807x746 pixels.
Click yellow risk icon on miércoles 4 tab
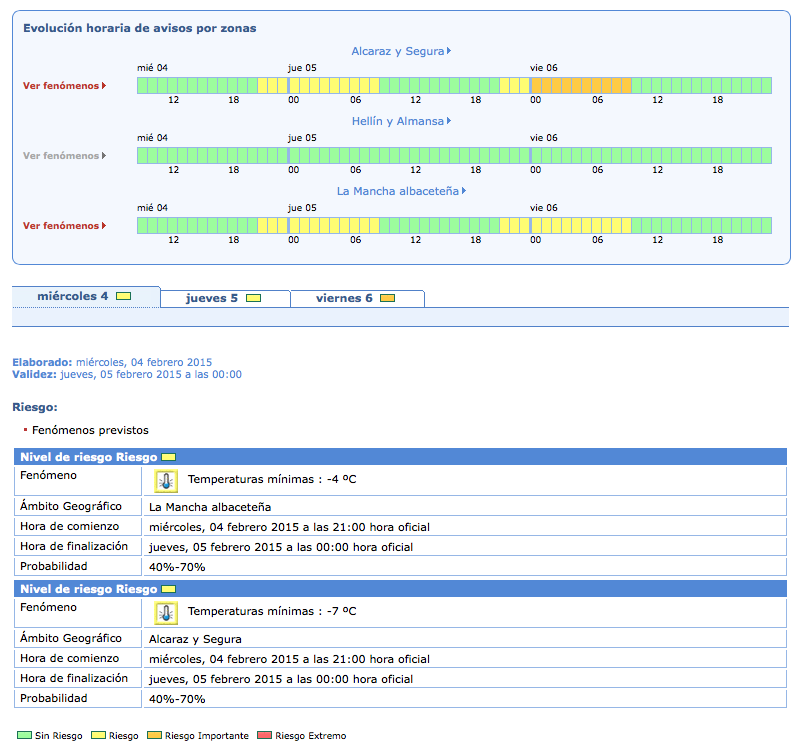point(124,297)
